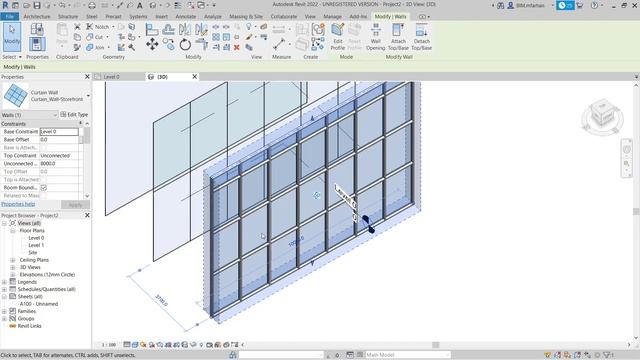Expand the 3D Views node
Screen dimensions: 640x360
point(13,267)
